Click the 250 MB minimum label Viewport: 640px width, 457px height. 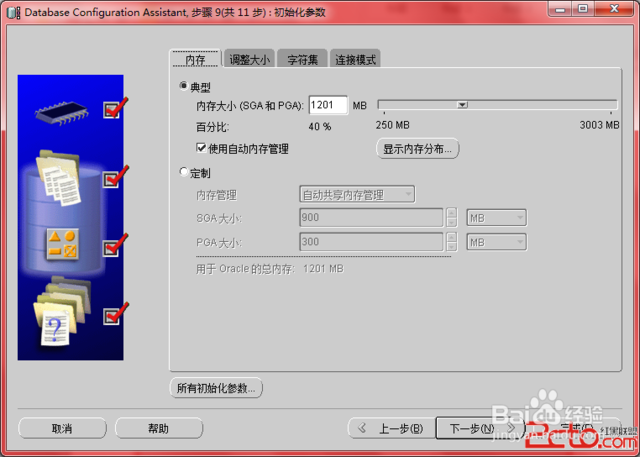(x=393, y=125)
